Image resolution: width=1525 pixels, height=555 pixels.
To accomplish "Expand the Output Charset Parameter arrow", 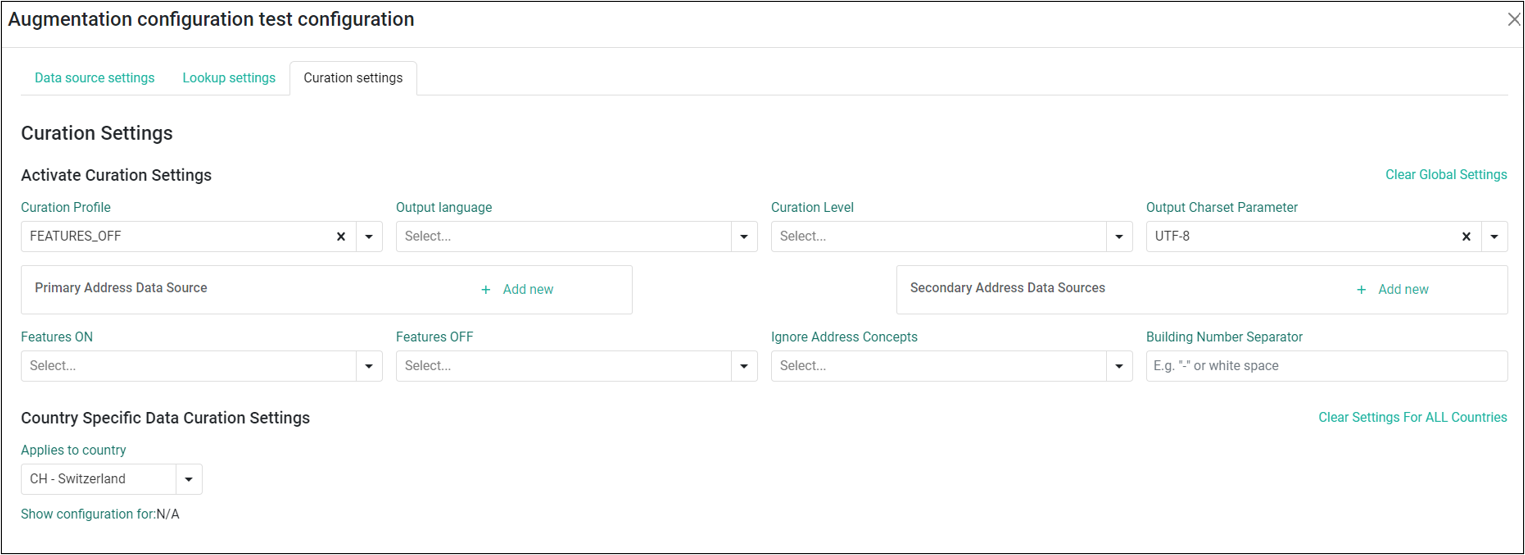I will pos(1494,237).
